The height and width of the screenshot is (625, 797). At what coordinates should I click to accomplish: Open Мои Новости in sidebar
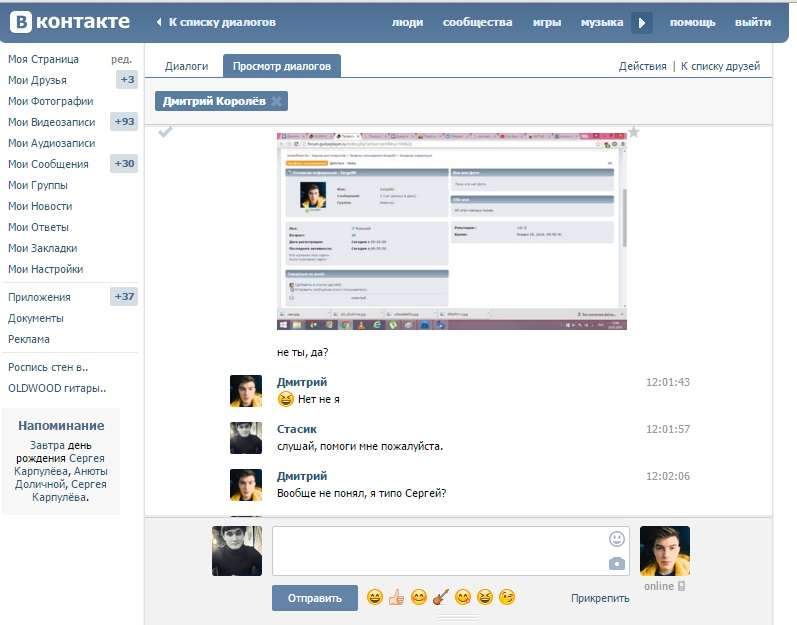coord(40,206)
